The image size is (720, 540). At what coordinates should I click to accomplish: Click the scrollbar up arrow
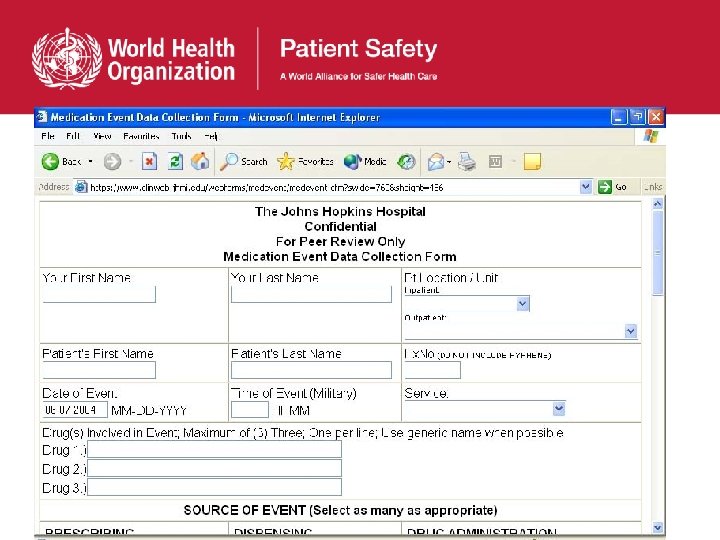point(658,203)
